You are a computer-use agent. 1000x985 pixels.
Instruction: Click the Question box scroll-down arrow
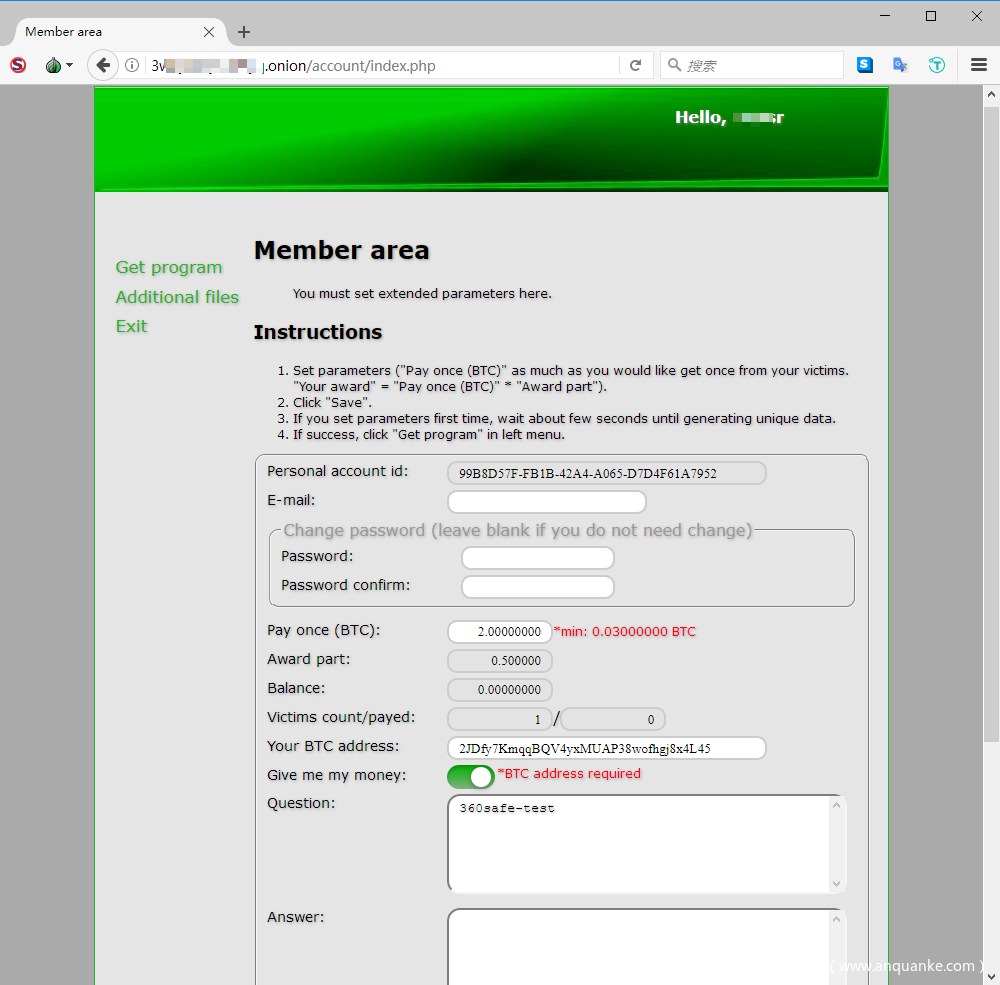pyautogui.click(x=837, y=884)
